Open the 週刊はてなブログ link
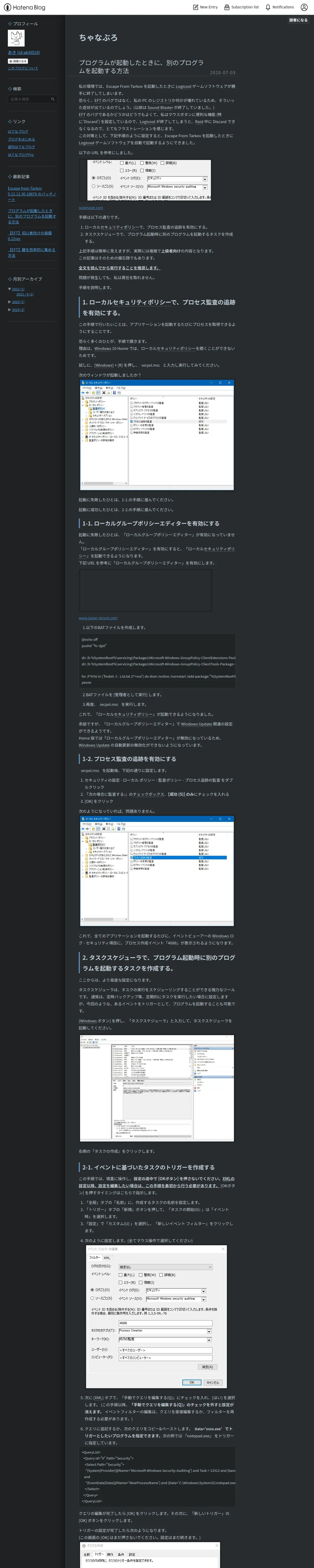314x1568 pixels. click(x=21, y=147)
